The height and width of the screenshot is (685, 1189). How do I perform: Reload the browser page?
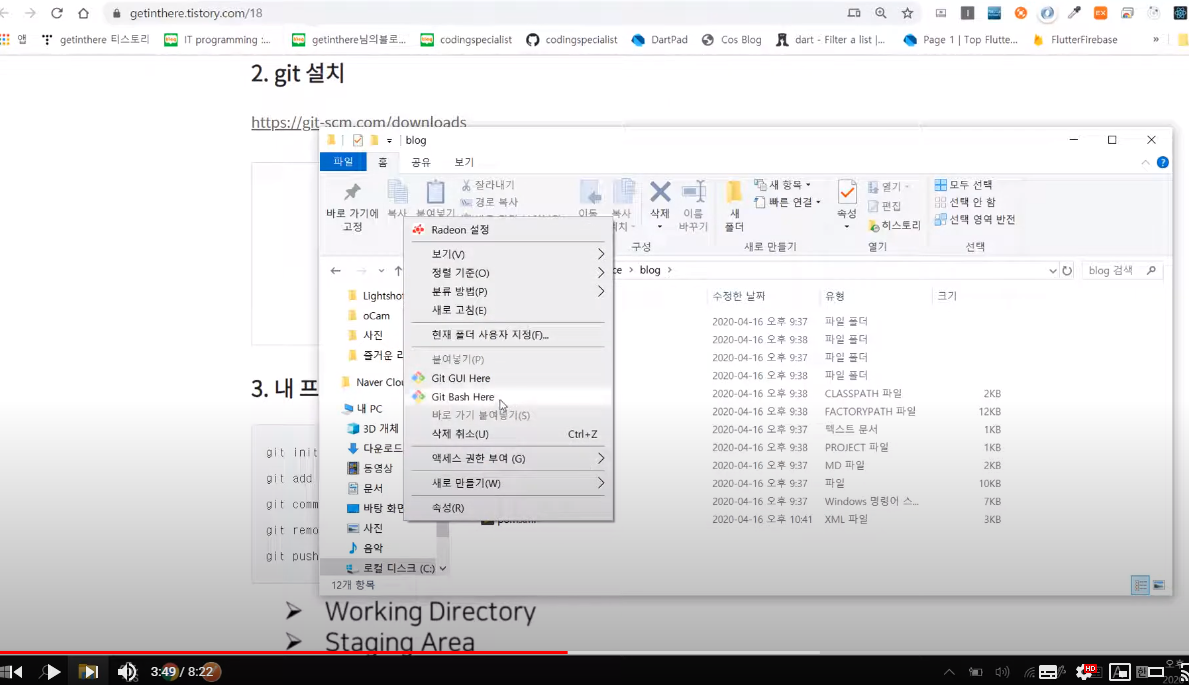point(57,13)
